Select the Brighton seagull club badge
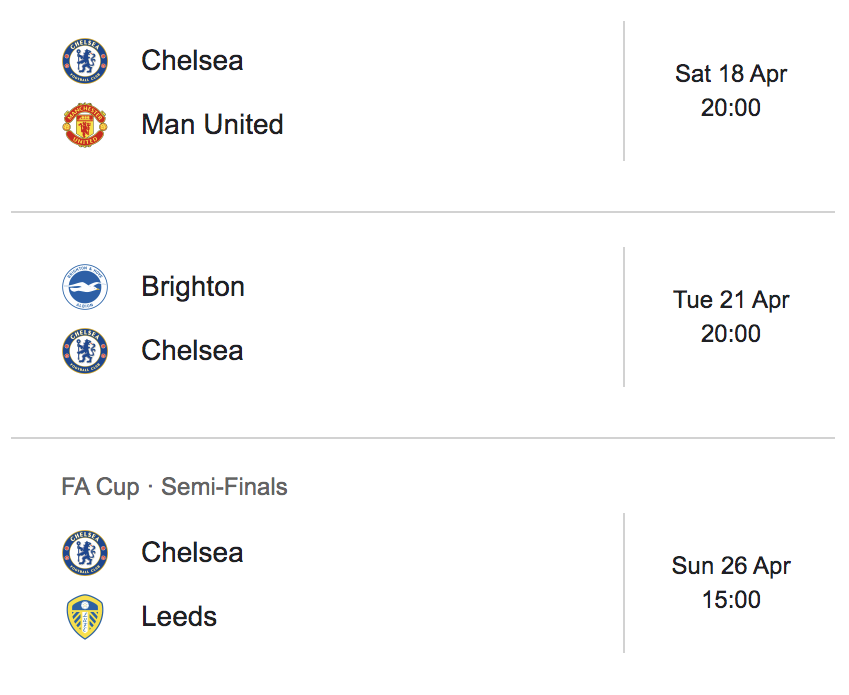 click(85, 287)
